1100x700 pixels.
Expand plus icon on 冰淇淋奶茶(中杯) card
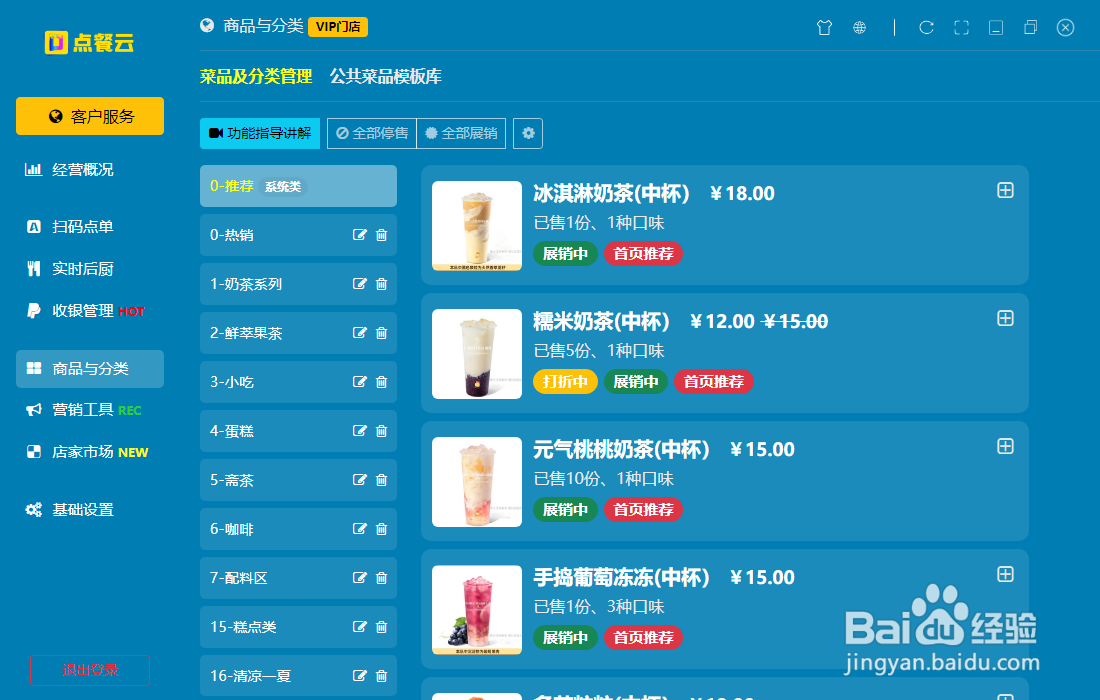coord(1005,191)
